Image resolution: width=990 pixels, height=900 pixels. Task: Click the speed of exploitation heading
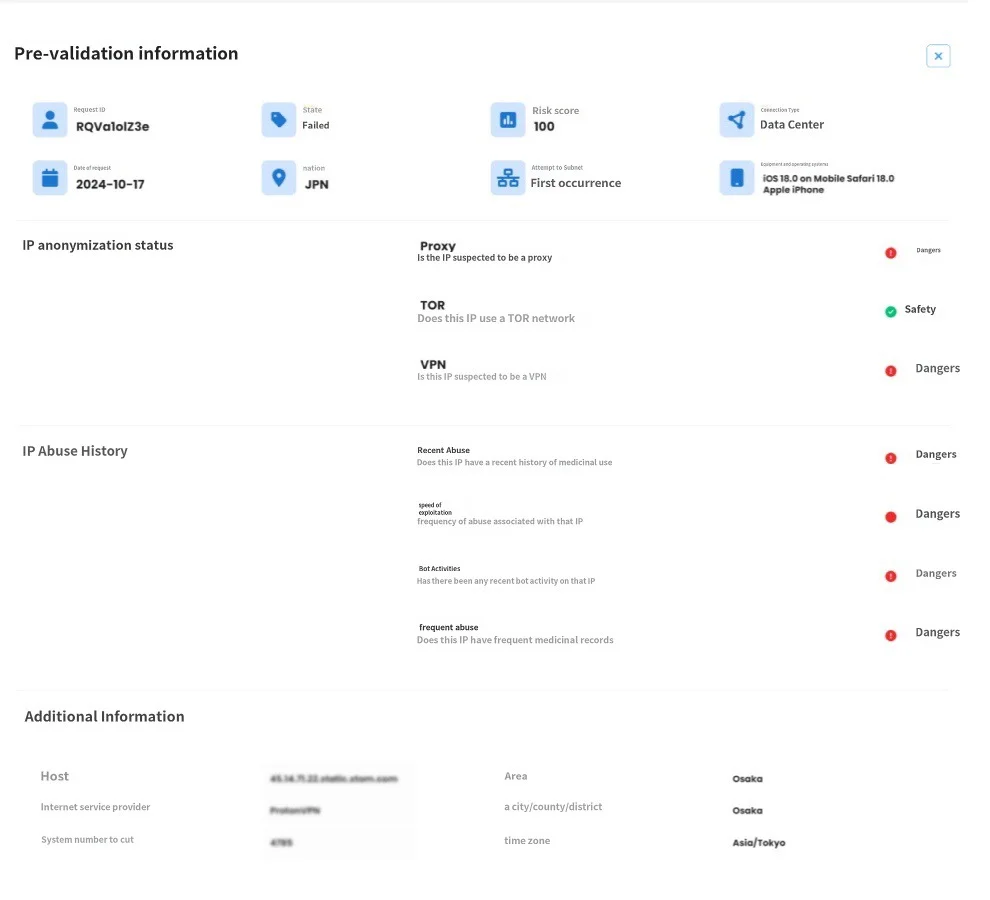coord(435,509)
